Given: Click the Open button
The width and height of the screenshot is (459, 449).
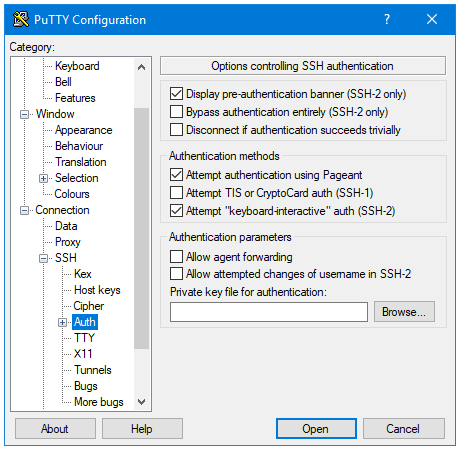Looking at the screenshot, I should tap(316, 428).
